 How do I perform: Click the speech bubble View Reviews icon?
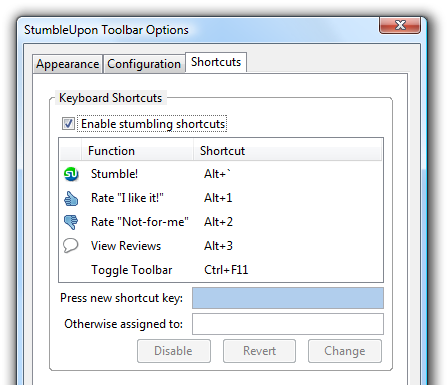[x=71, y=246]
